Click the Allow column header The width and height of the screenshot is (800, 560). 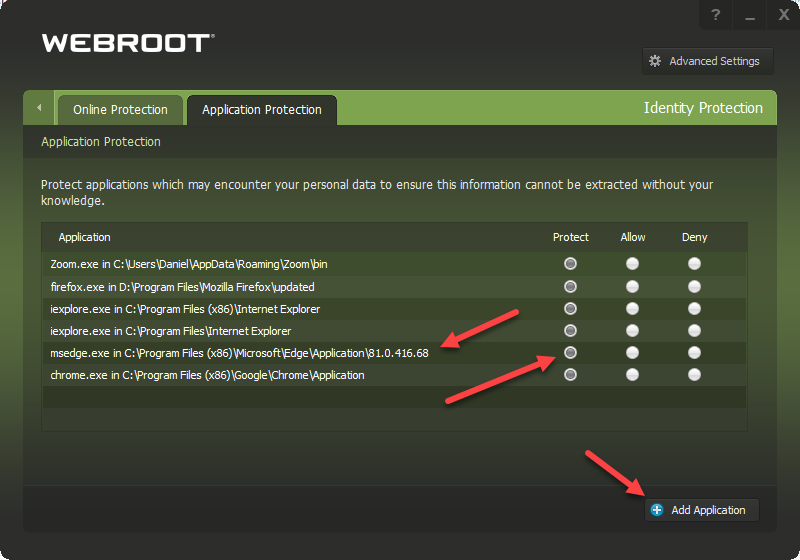tap(633, 237)
